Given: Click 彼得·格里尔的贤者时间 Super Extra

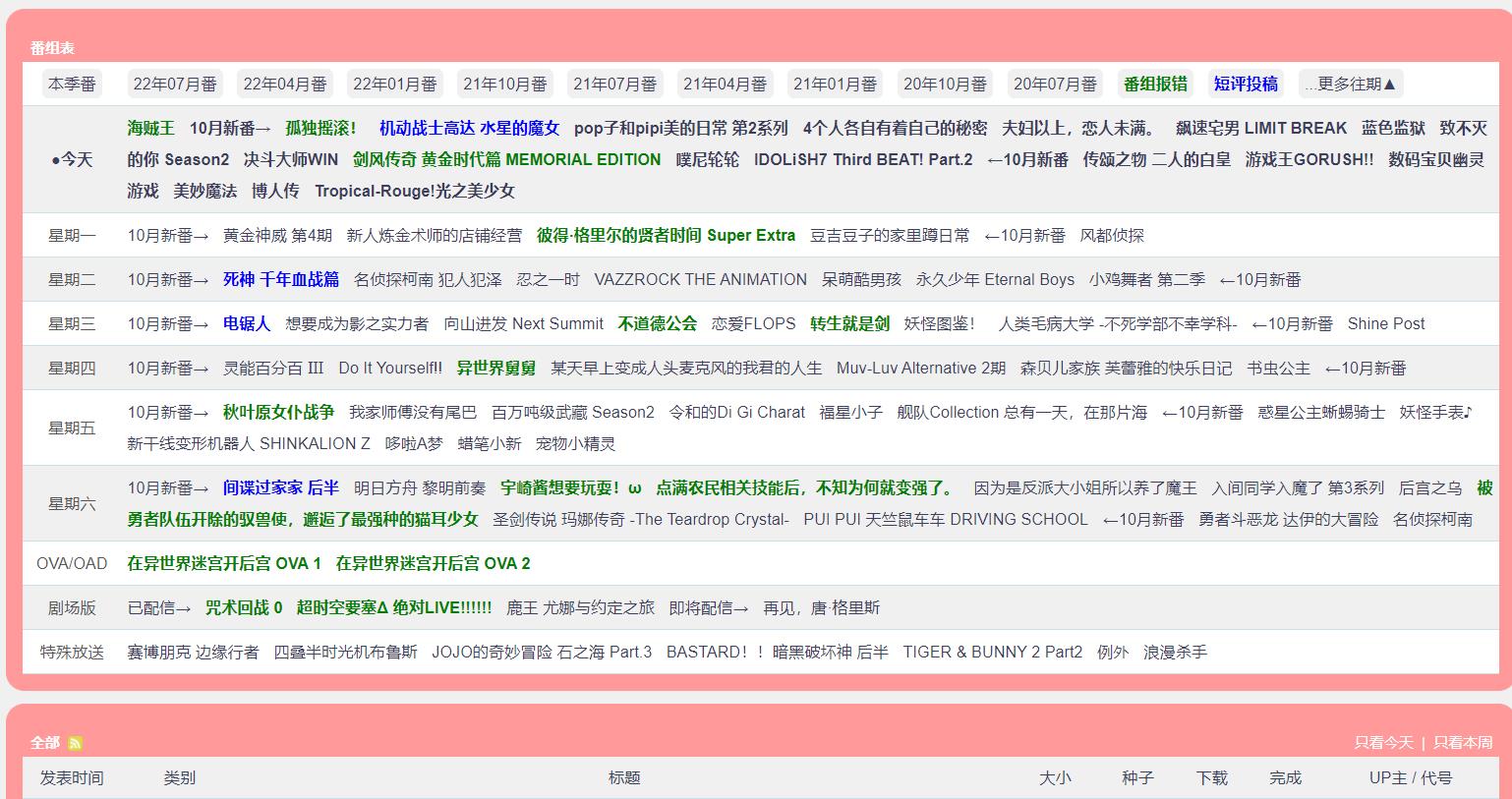Looking at the screenshot, I should [x=667, y=235].
